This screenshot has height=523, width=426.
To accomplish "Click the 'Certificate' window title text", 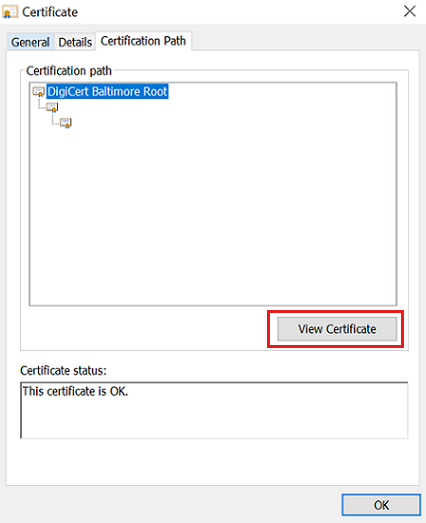I will 50,12.
